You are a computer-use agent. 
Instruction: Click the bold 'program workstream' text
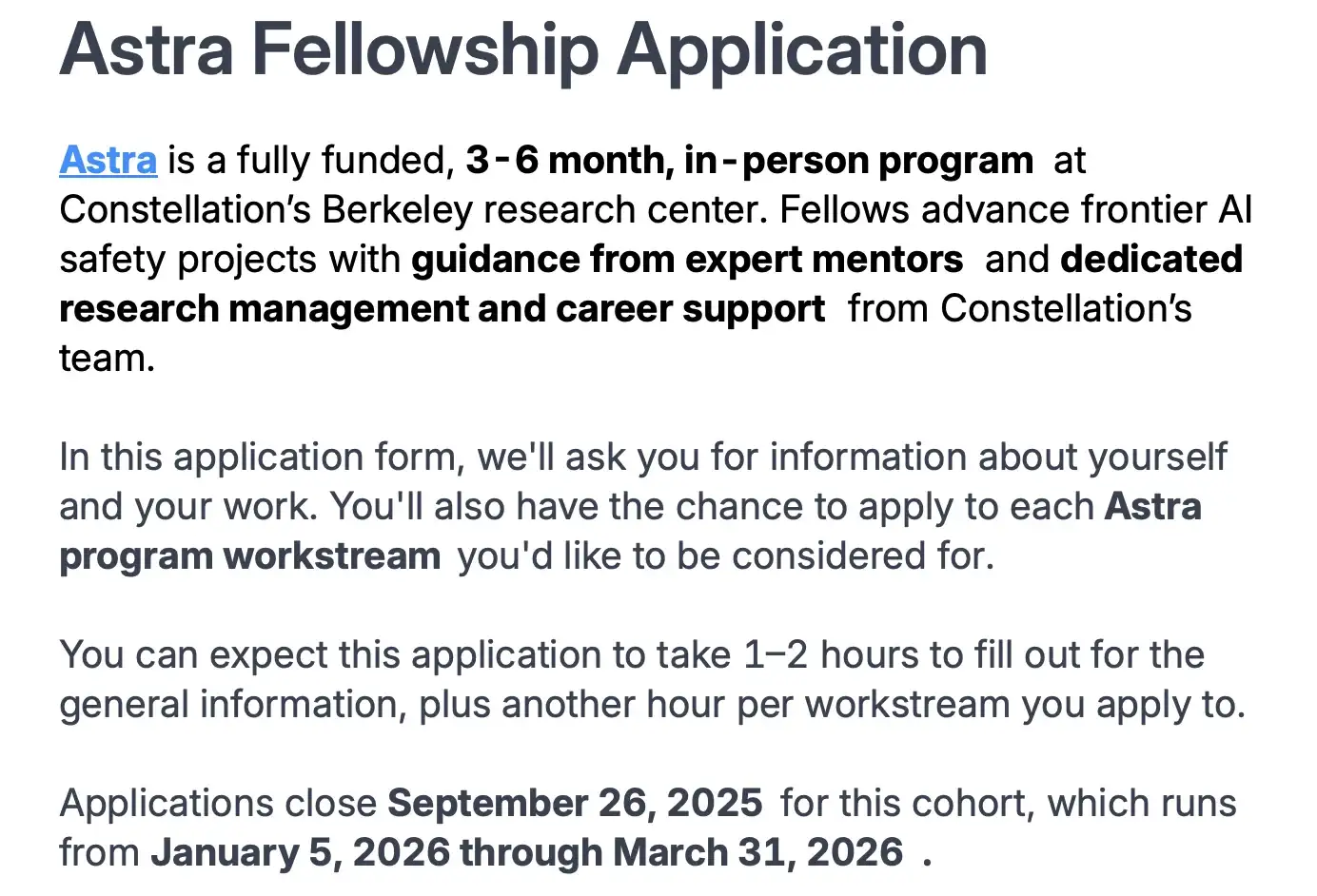click(249, 555)
